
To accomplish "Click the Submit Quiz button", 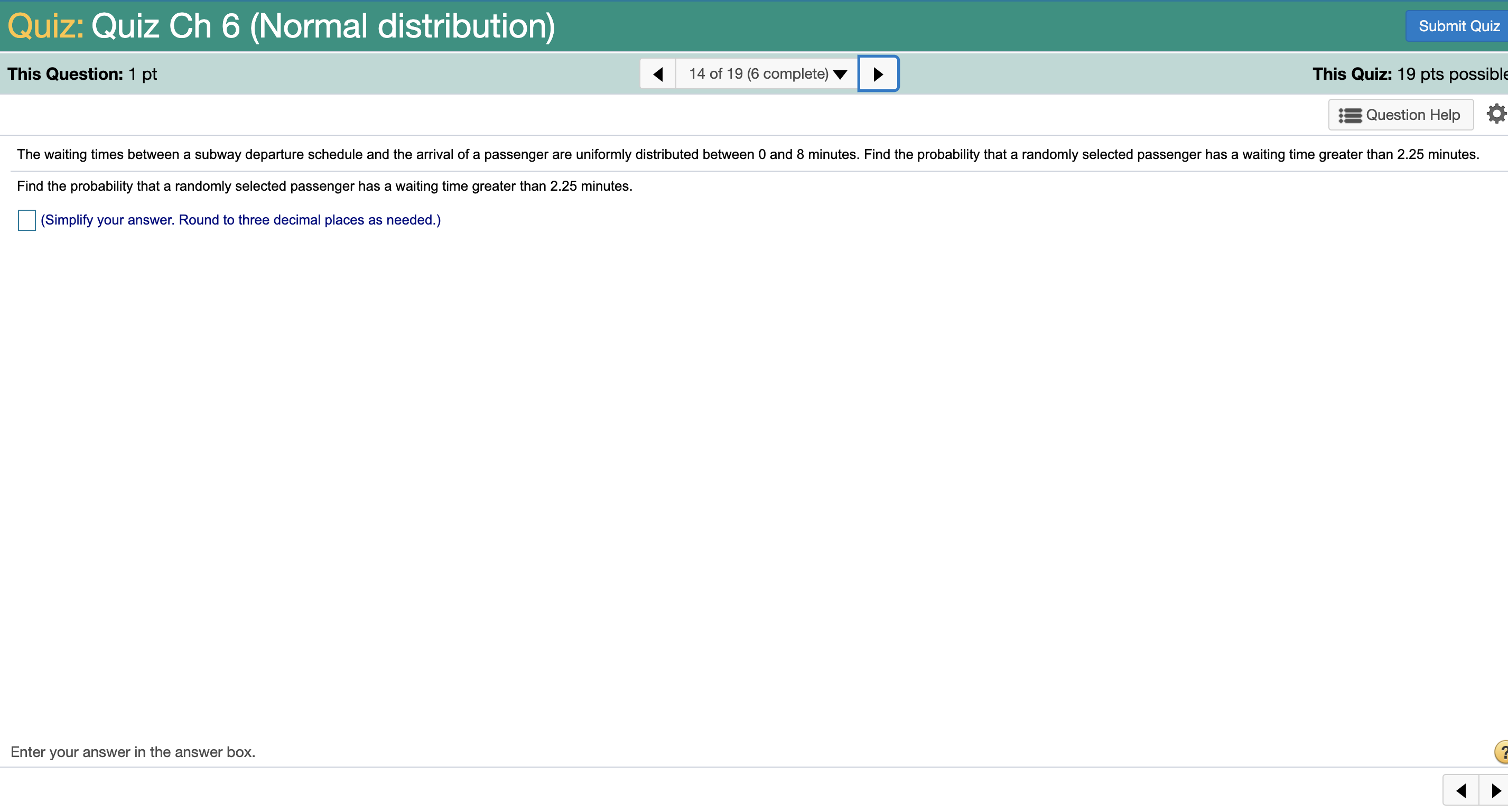I will coord(1458,26).
